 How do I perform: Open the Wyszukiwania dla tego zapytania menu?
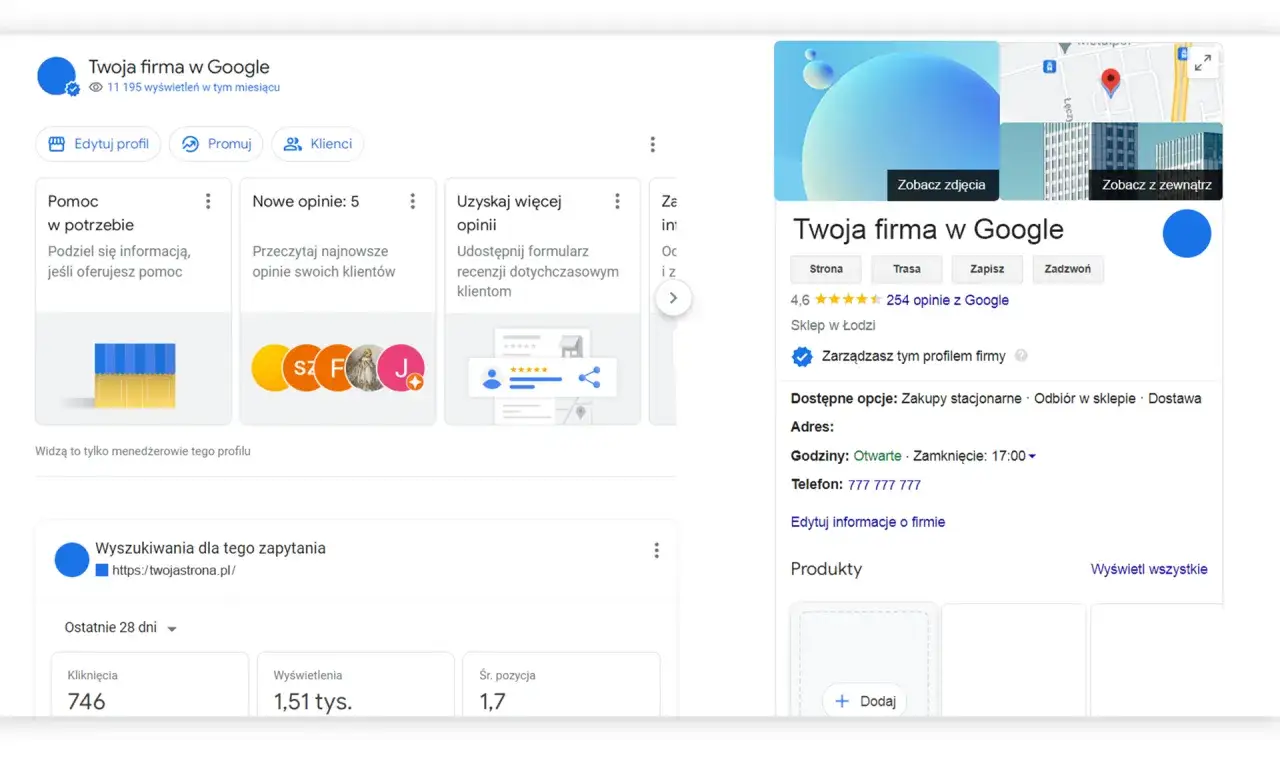pos(657,550)
